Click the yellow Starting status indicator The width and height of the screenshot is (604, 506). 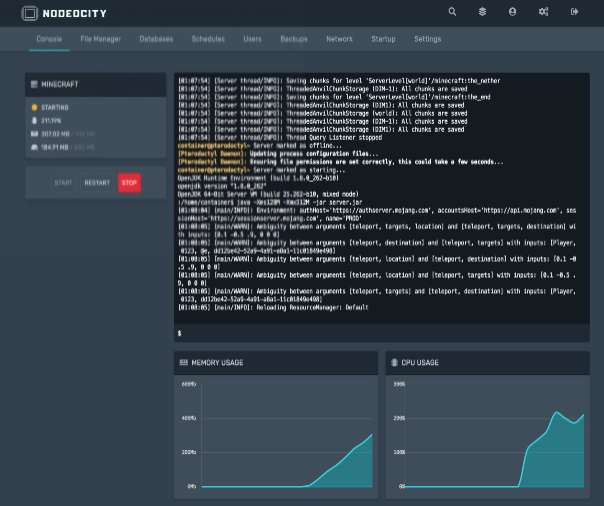tap(34, 107)
